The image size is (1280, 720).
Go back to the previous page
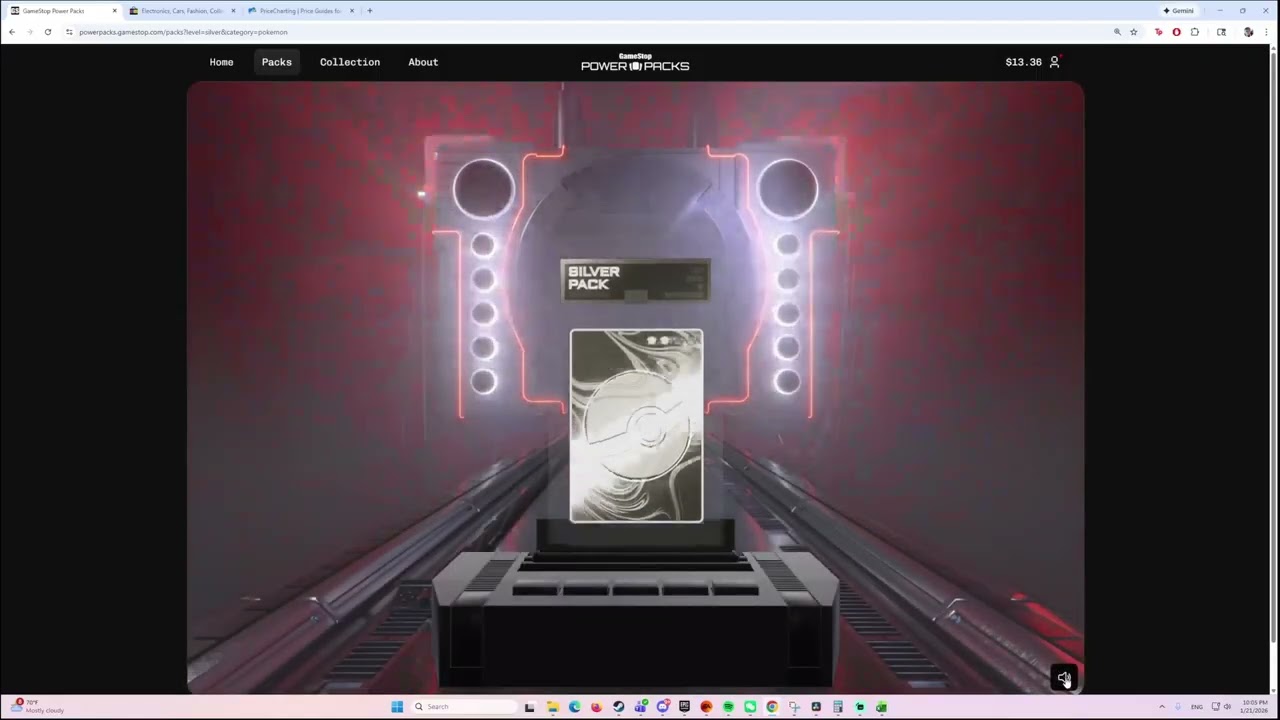pos(12,32)
